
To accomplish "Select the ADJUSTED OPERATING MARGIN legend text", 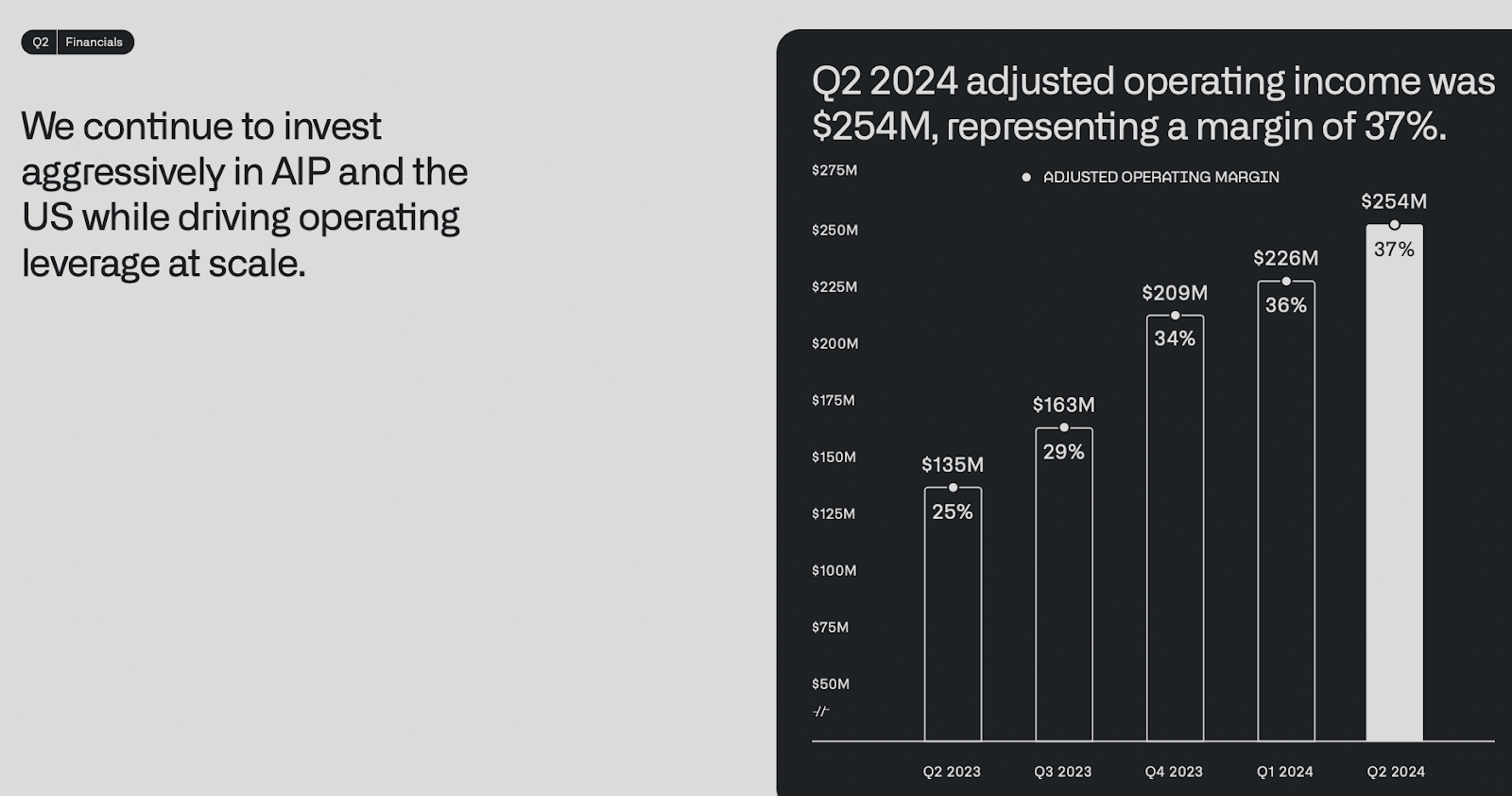I will tap(1160, 178).
